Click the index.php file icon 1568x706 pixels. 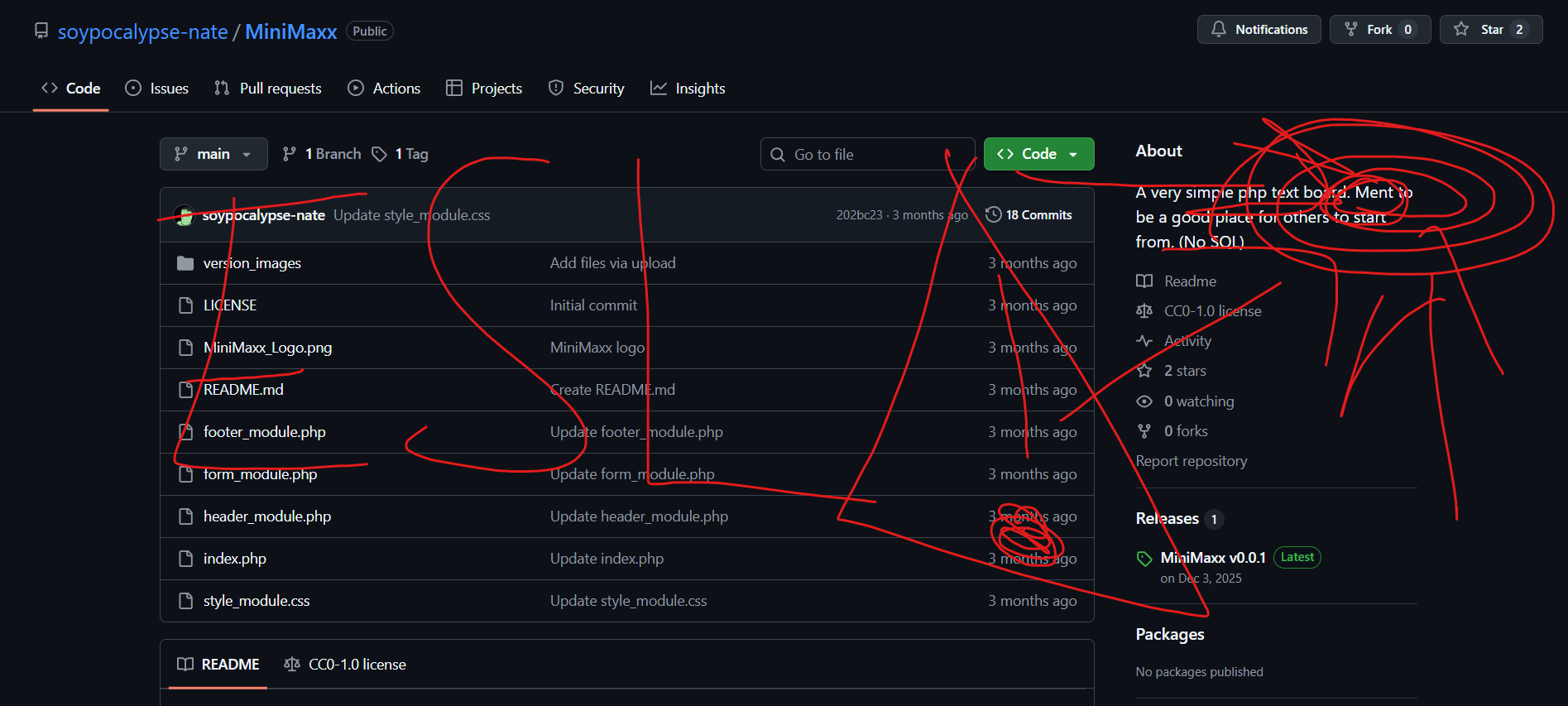[x=186, y=559]
